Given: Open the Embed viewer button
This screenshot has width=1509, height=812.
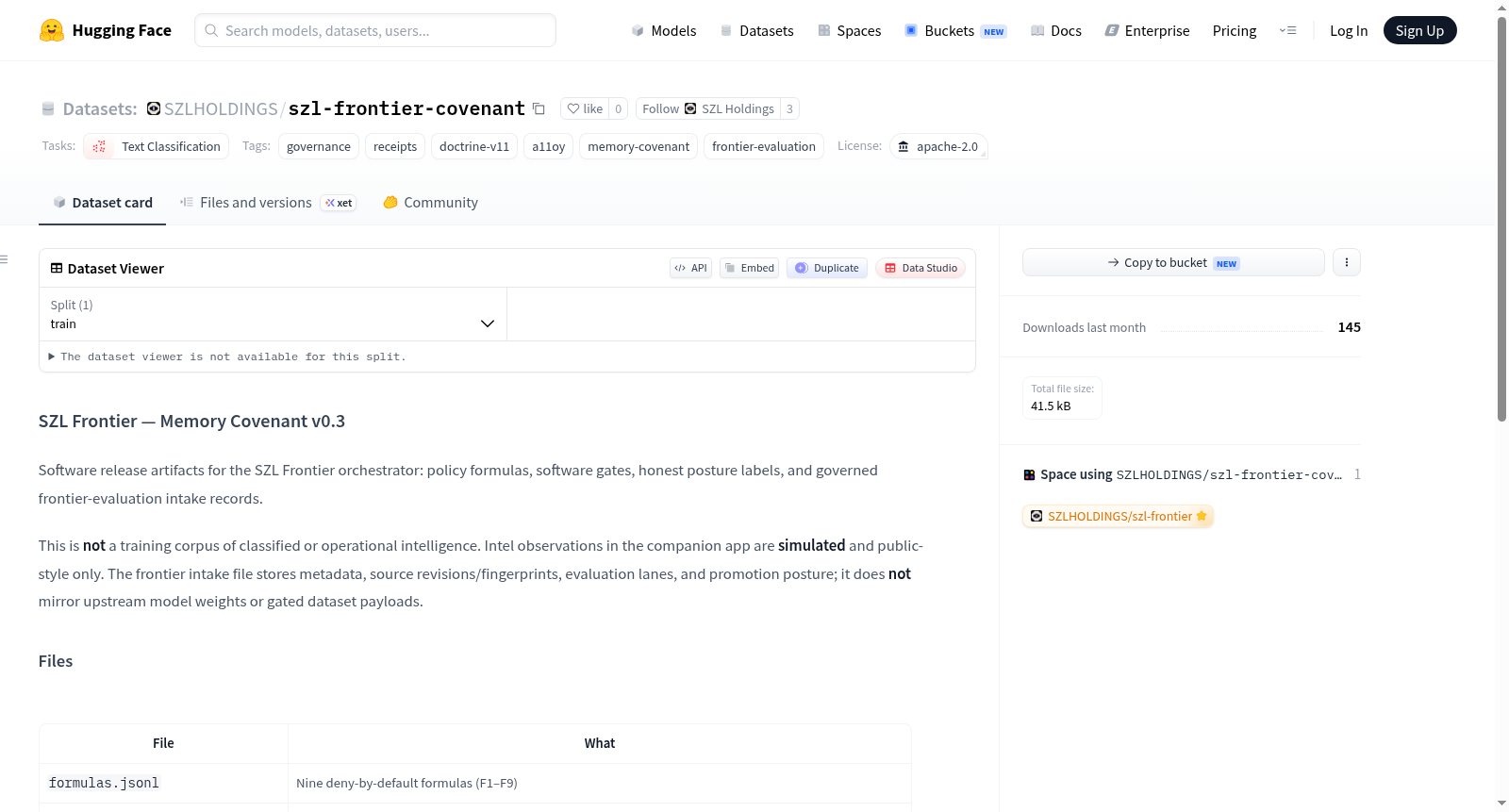Looking at the screenshot, I should pos(750,268).
